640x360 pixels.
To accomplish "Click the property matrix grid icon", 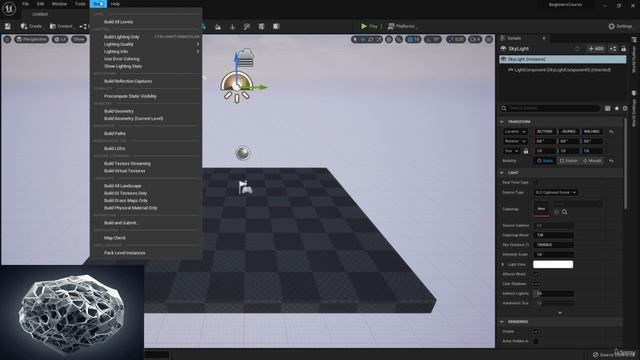I will pyautogui.click(x=607, y=108).
